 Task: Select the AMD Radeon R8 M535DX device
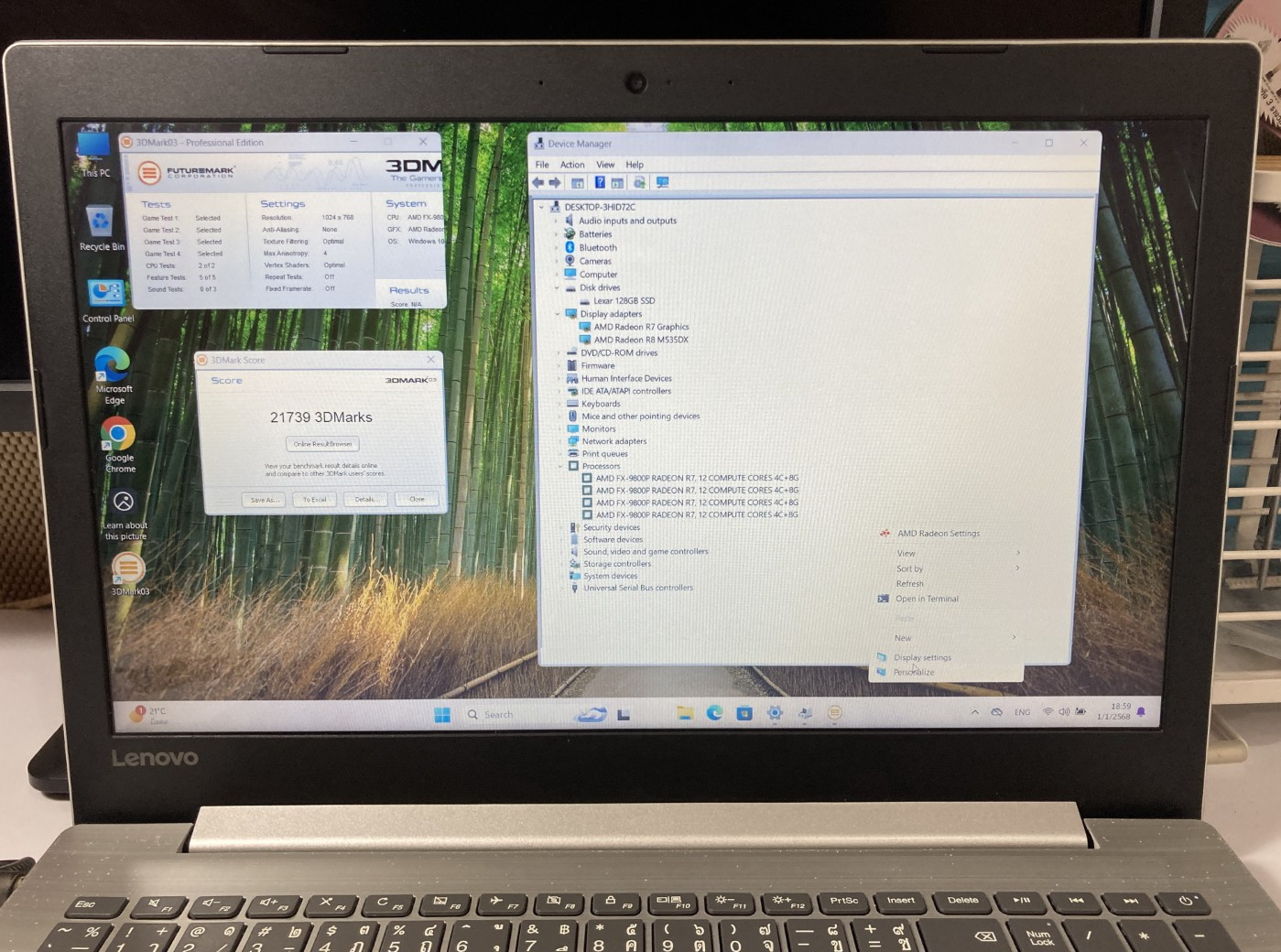coord(640,340)
